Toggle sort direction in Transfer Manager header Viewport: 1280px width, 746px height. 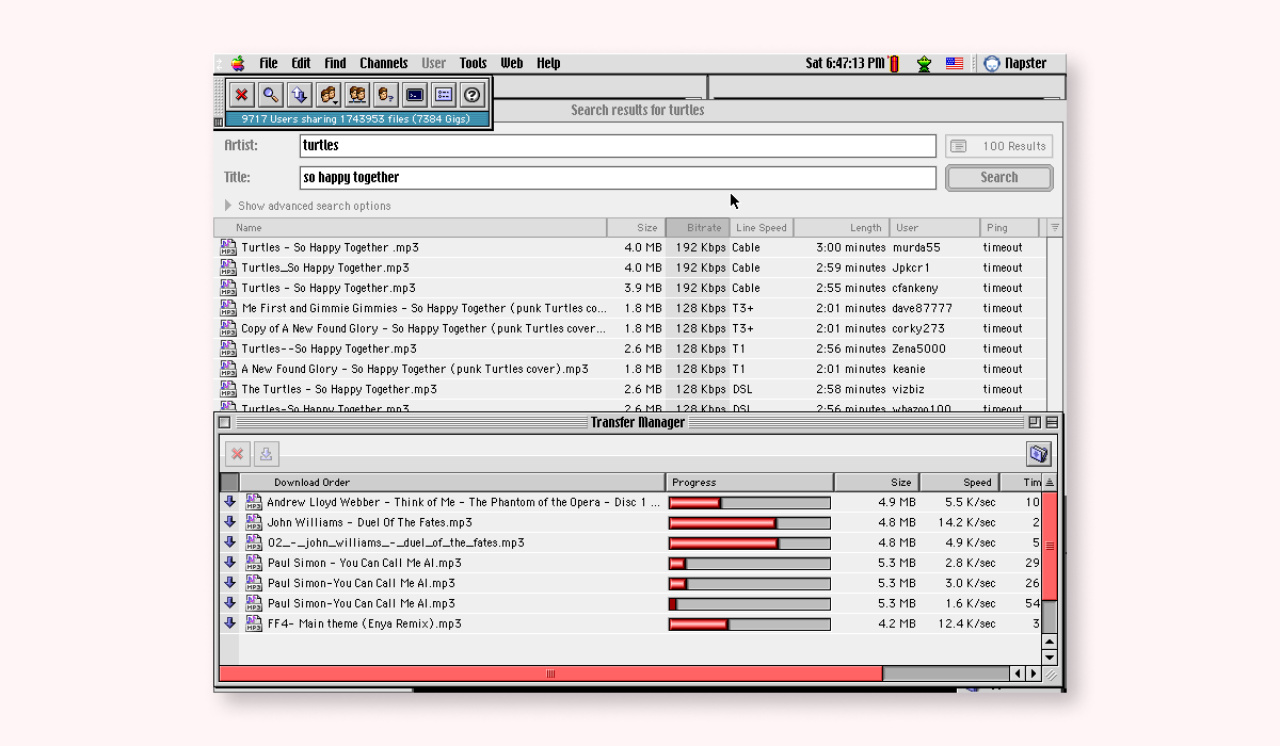point(1049,483)
